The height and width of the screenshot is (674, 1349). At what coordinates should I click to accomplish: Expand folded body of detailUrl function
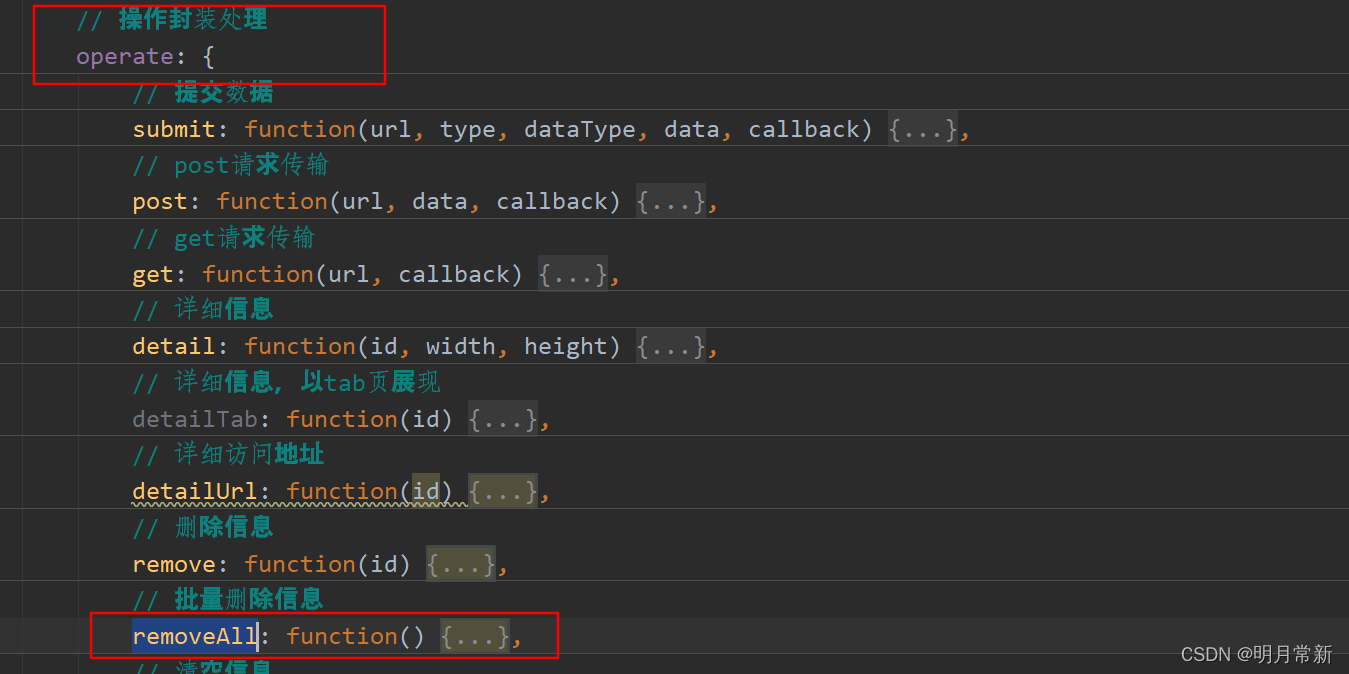(503, 491)
